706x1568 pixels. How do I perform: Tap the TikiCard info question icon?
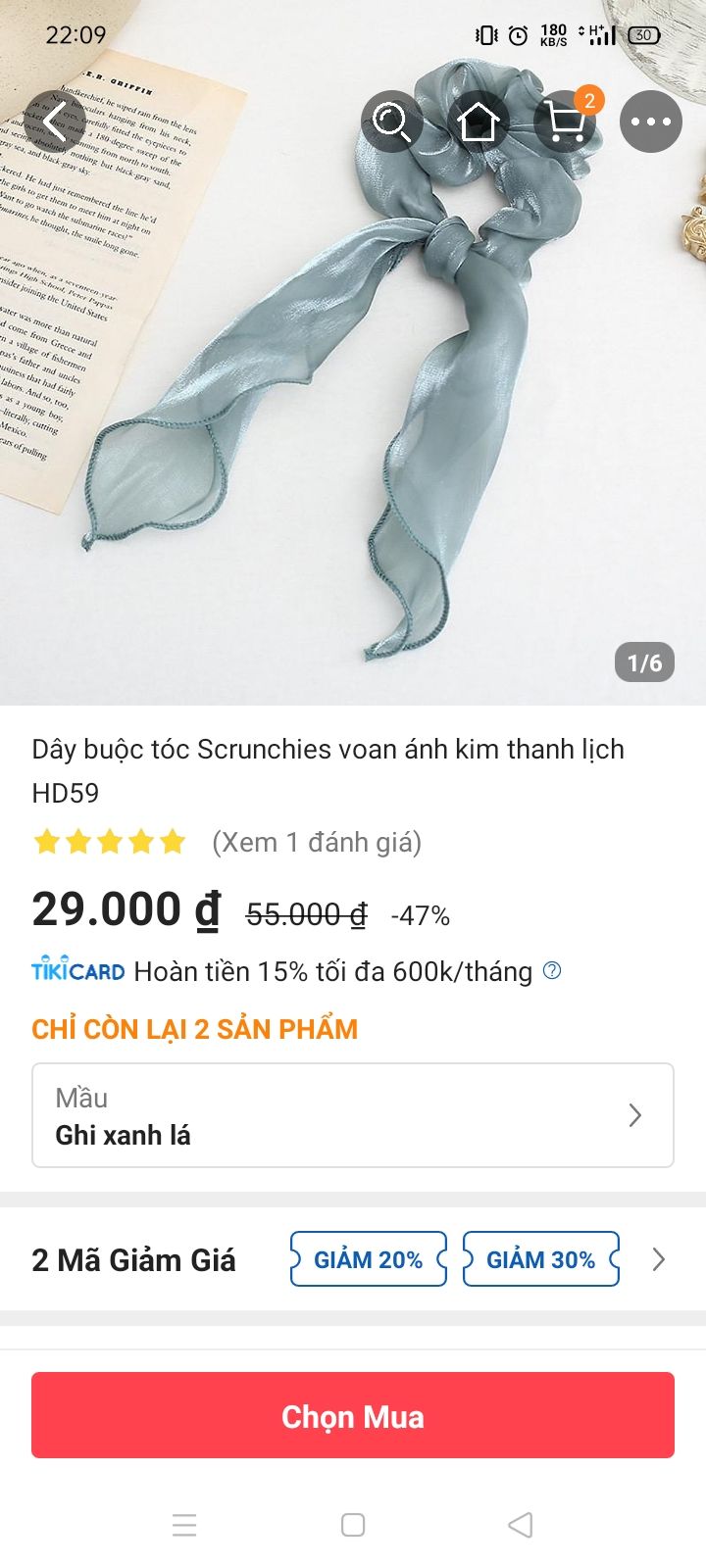[x=552, y=970]
